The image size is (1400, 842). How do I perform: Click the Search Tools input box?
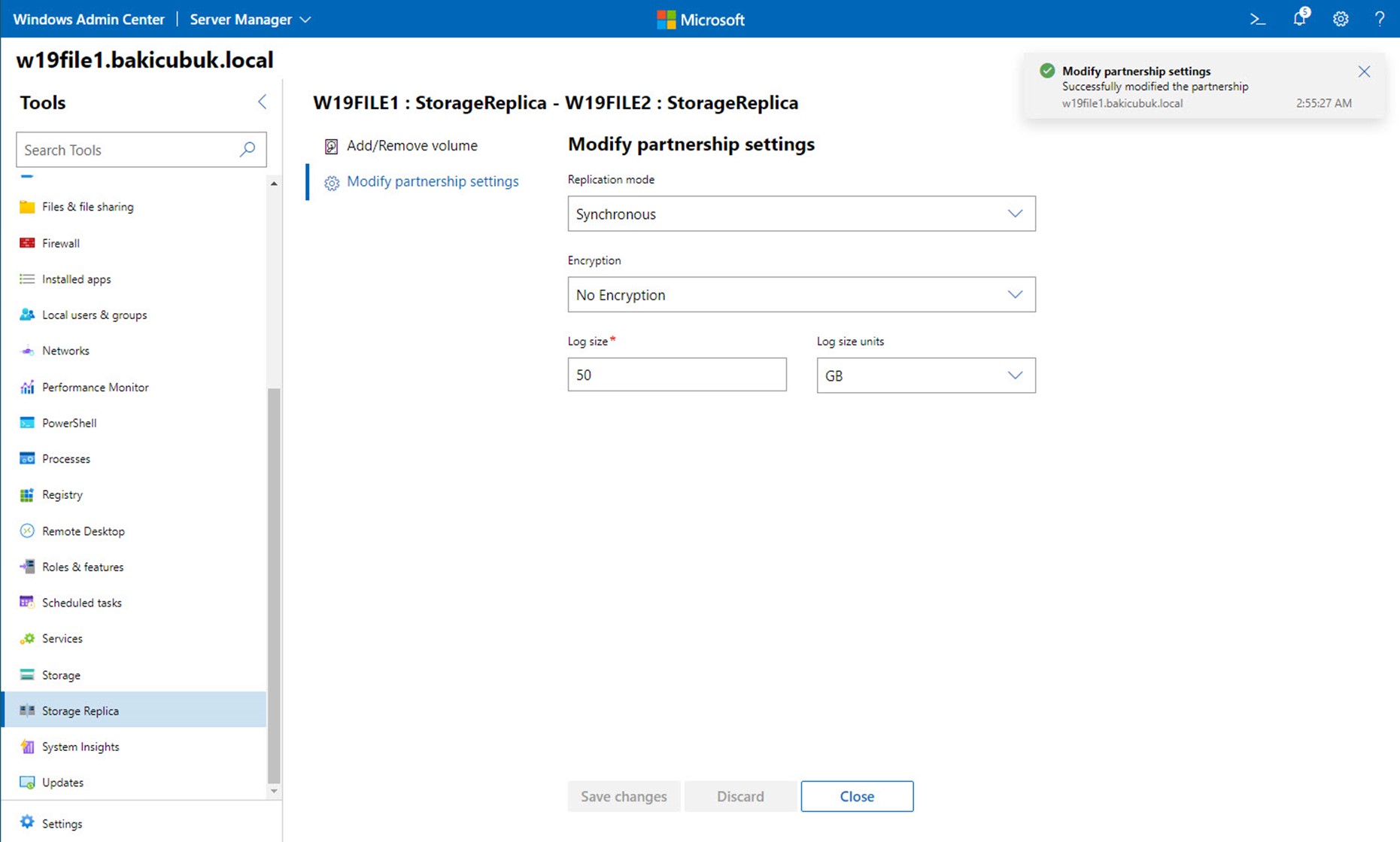tap(141, 150)
